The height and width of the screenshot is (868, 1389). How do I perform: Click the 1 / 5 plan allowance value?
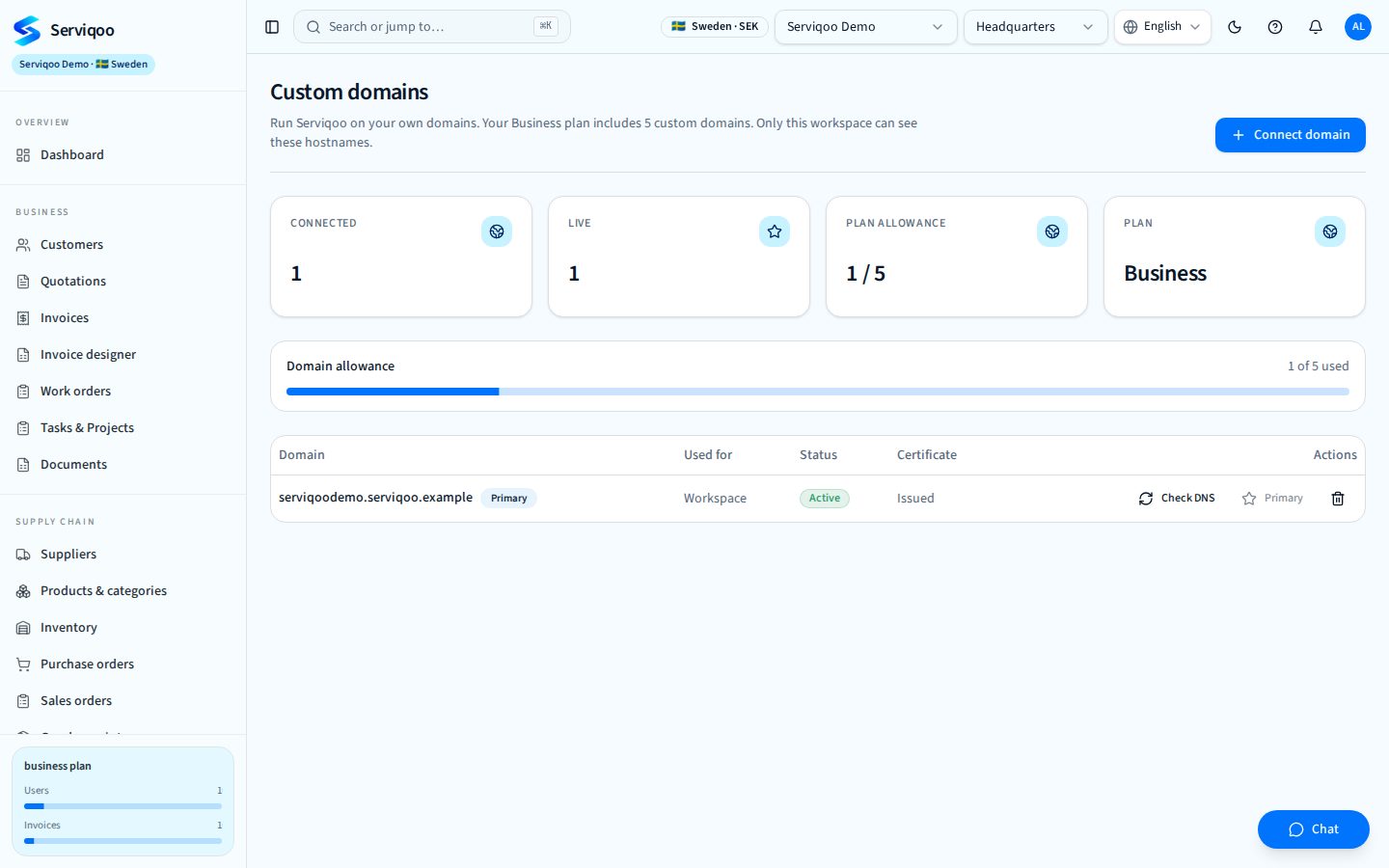865,274
